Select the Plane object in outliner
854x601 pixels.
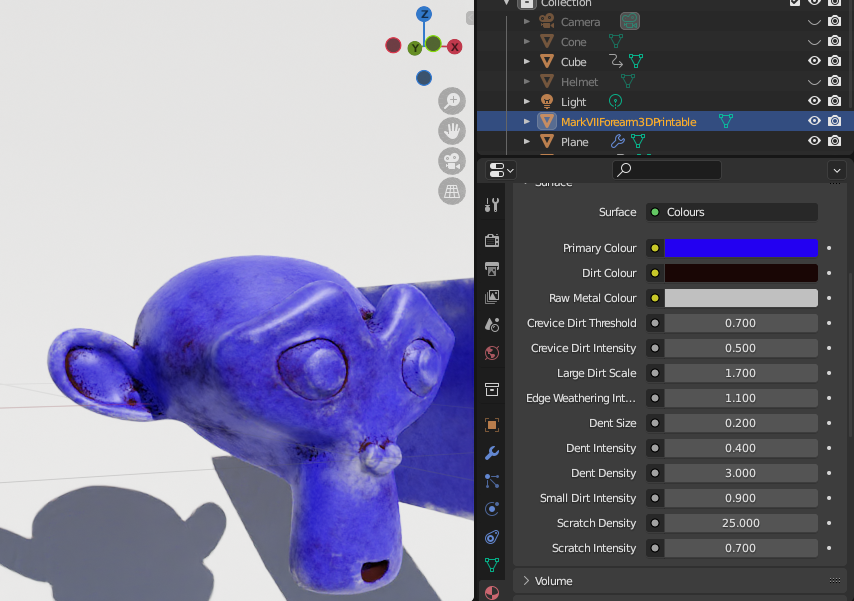575,142
